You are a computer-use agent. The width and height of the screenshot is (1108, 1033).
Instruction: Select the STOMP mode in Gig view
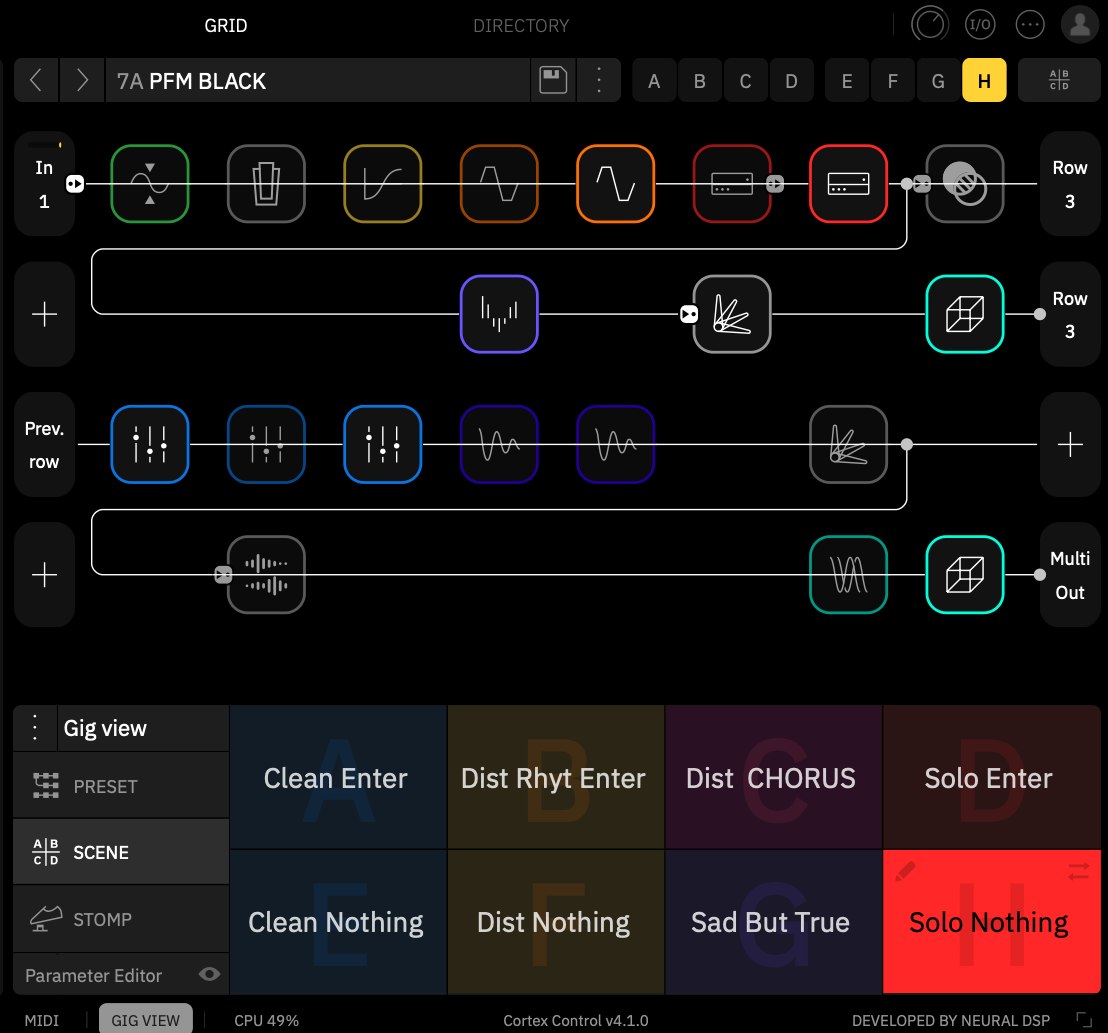pyautogui.click(x=121, y=919)
